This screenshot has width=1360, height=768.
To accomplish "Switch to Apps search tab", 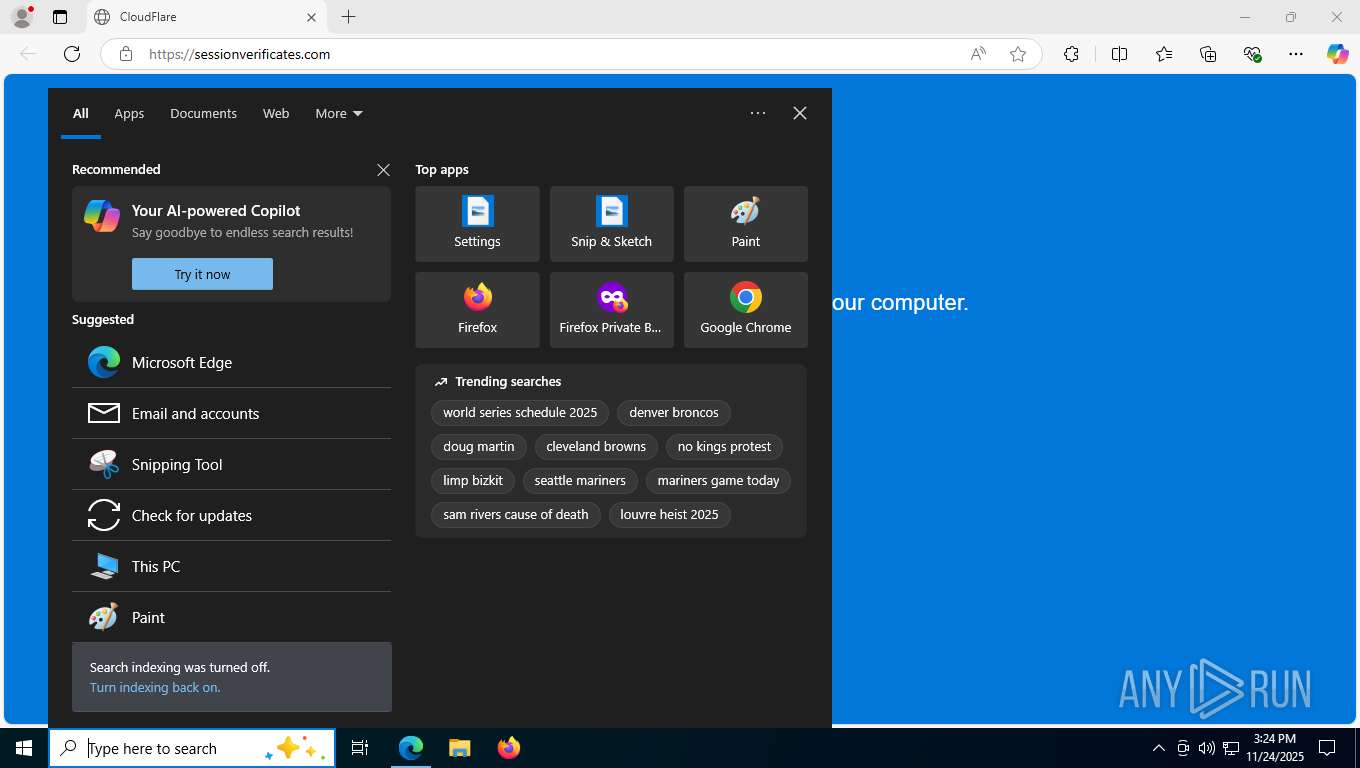I will tap(129, 113).
